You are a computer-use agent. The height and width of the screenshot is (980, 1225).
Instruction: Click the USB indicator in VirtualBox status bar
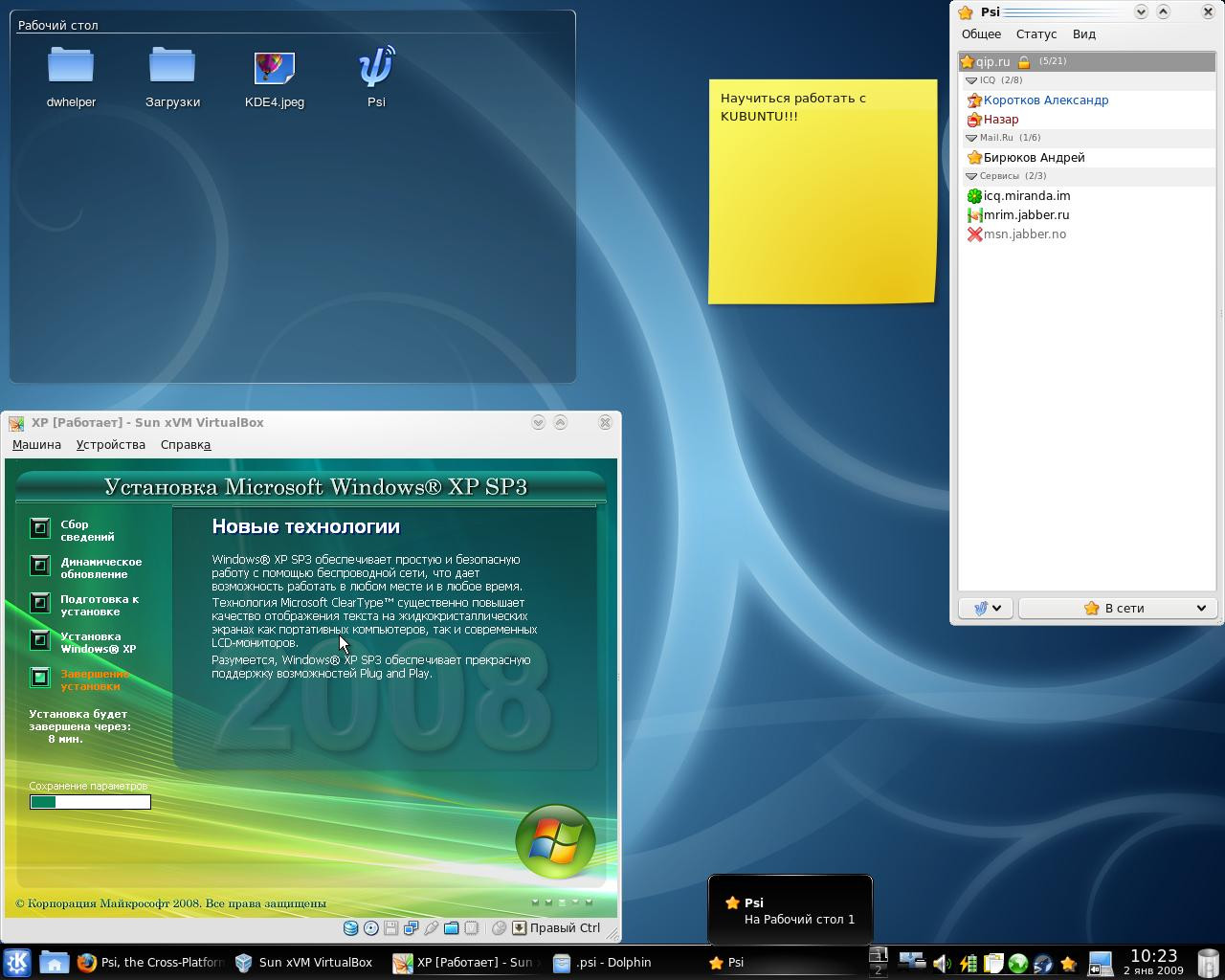pyautogui.click(x=431, y=927)
